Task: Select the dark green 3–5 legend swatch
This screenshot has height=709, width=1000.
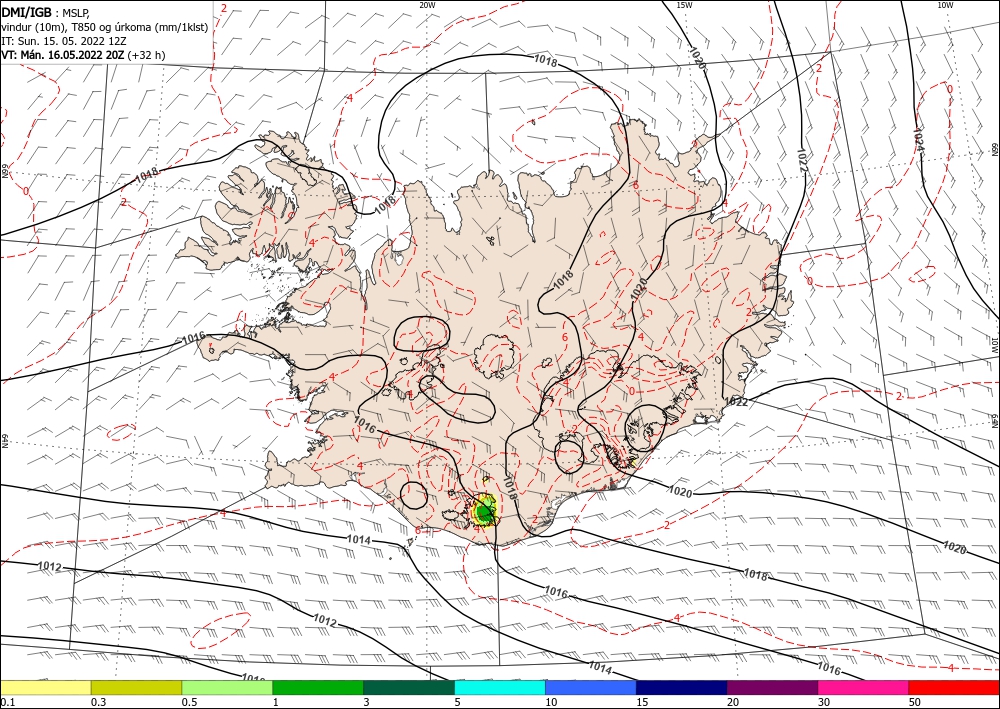Action: [x=409, y=687]
